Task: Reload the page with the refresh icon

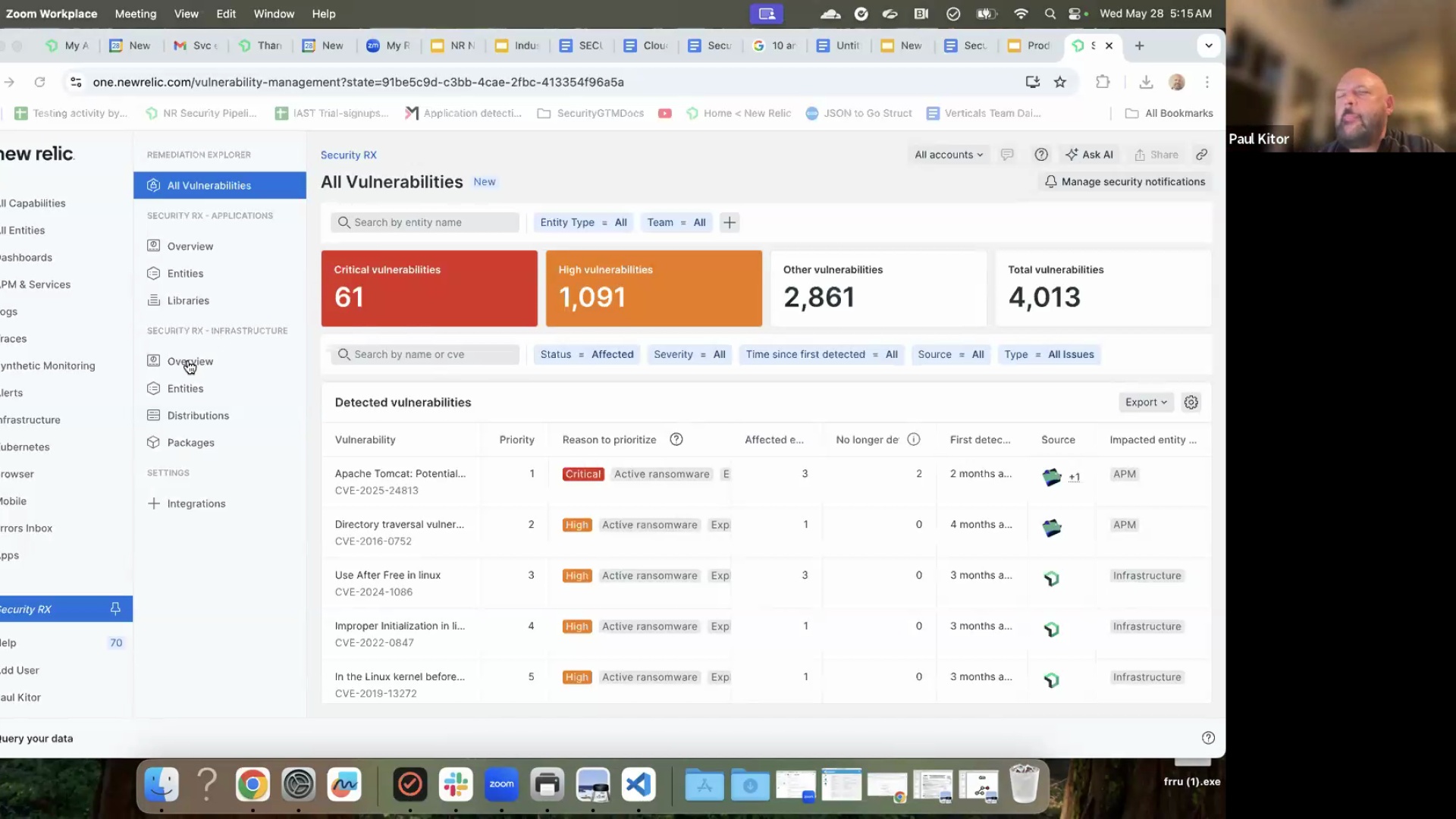Action: tap(39, 82)
